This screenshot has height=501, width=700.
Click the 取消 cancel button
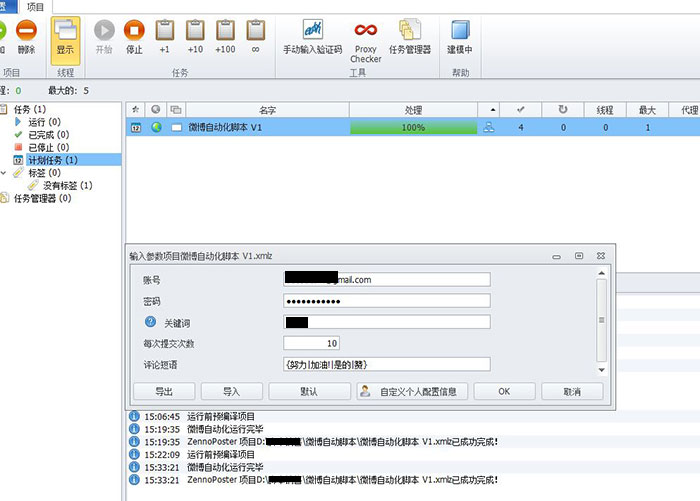click(x=572, y=392)
